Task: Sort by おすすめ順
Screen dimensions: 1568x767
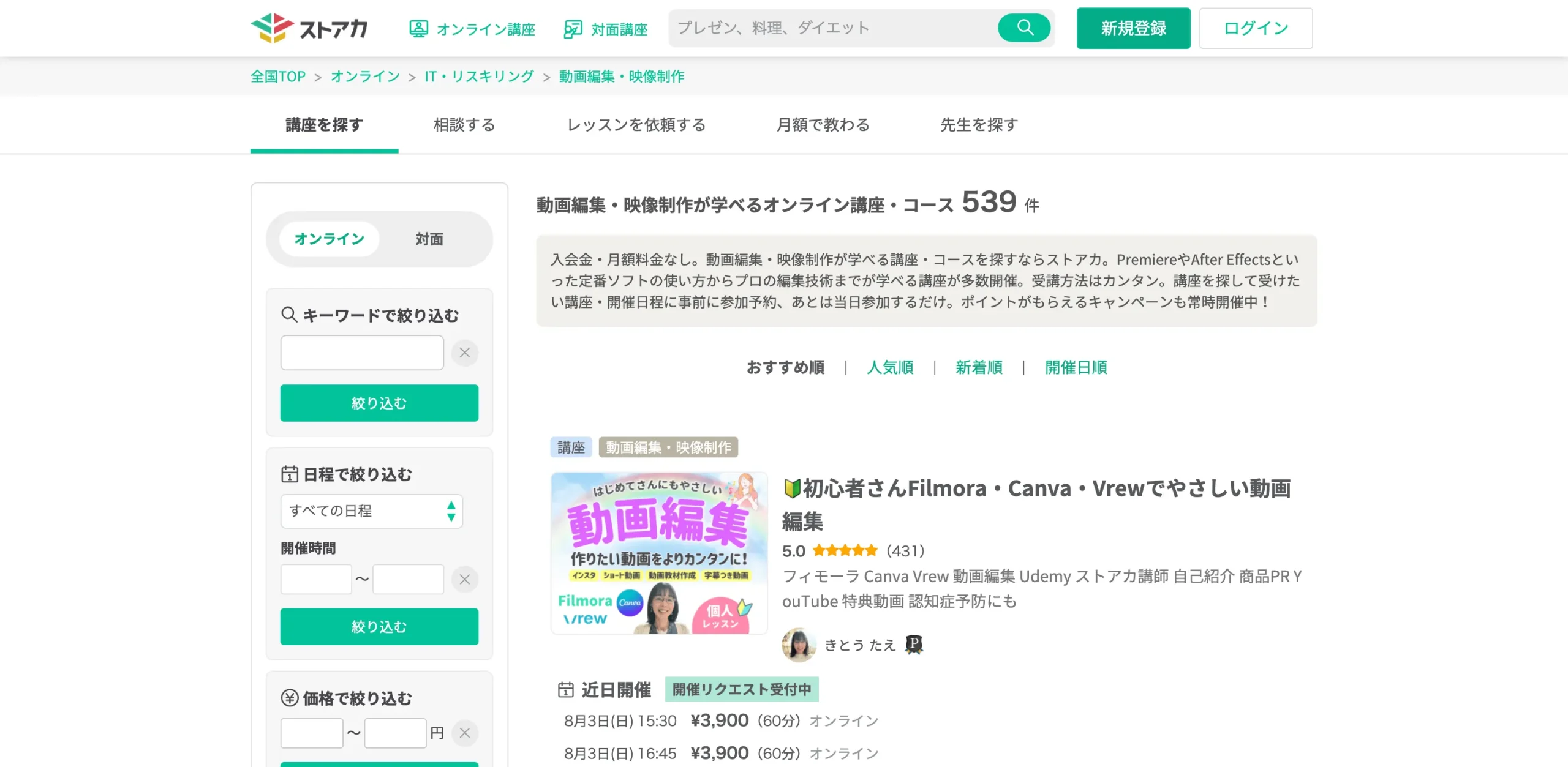Action: (785, 367)
